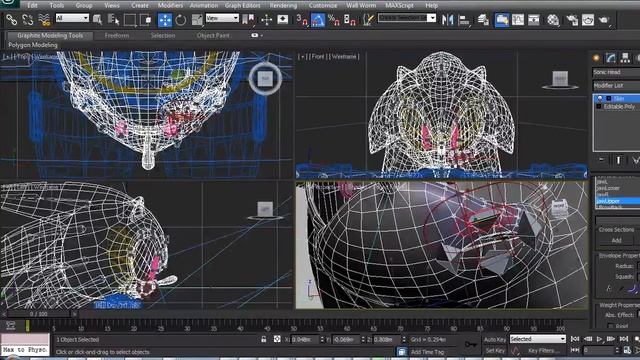Click Select and Manipulate icon
The height and width of the screenshot is (360, 640).
[267, 20]
